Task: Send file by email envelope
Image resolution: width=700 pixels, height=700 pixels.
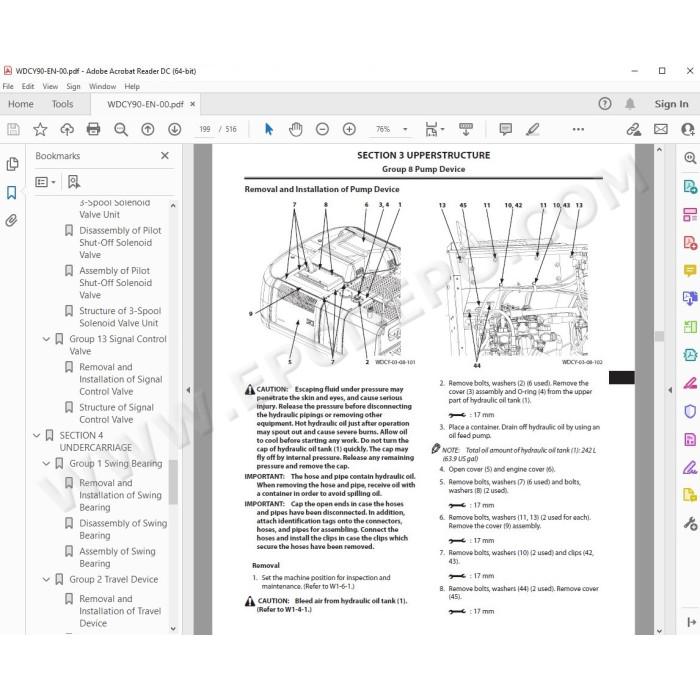Action: (661, 129)
